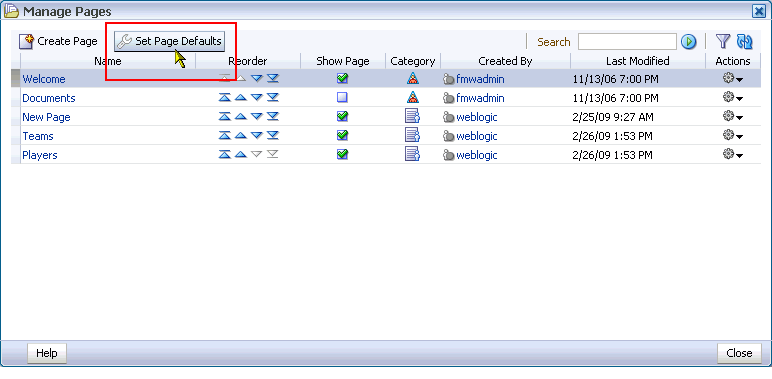Click Players row category icon

point(412,155)
